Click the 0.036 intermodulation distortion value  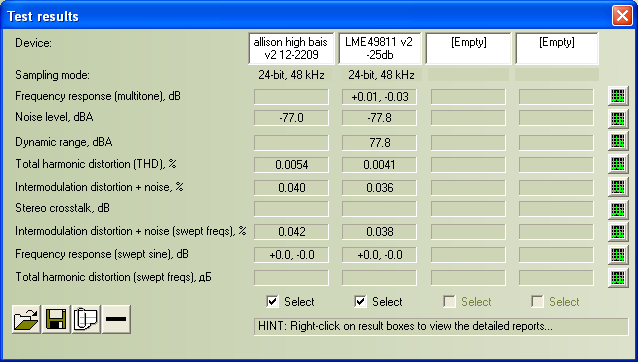[379, 188]
